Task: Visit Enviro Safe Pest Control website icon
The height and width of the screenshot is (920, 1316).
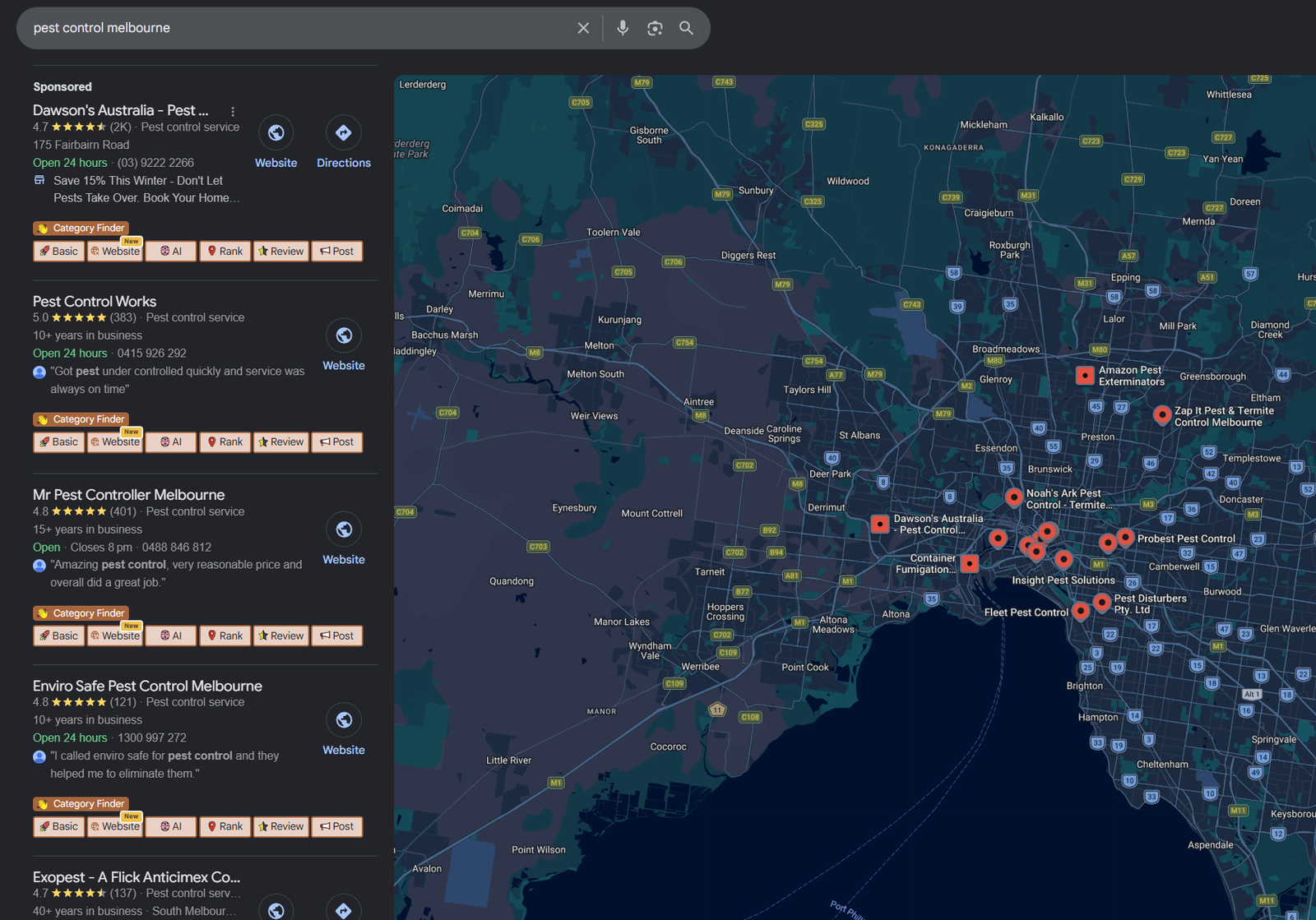Action: 344,720
